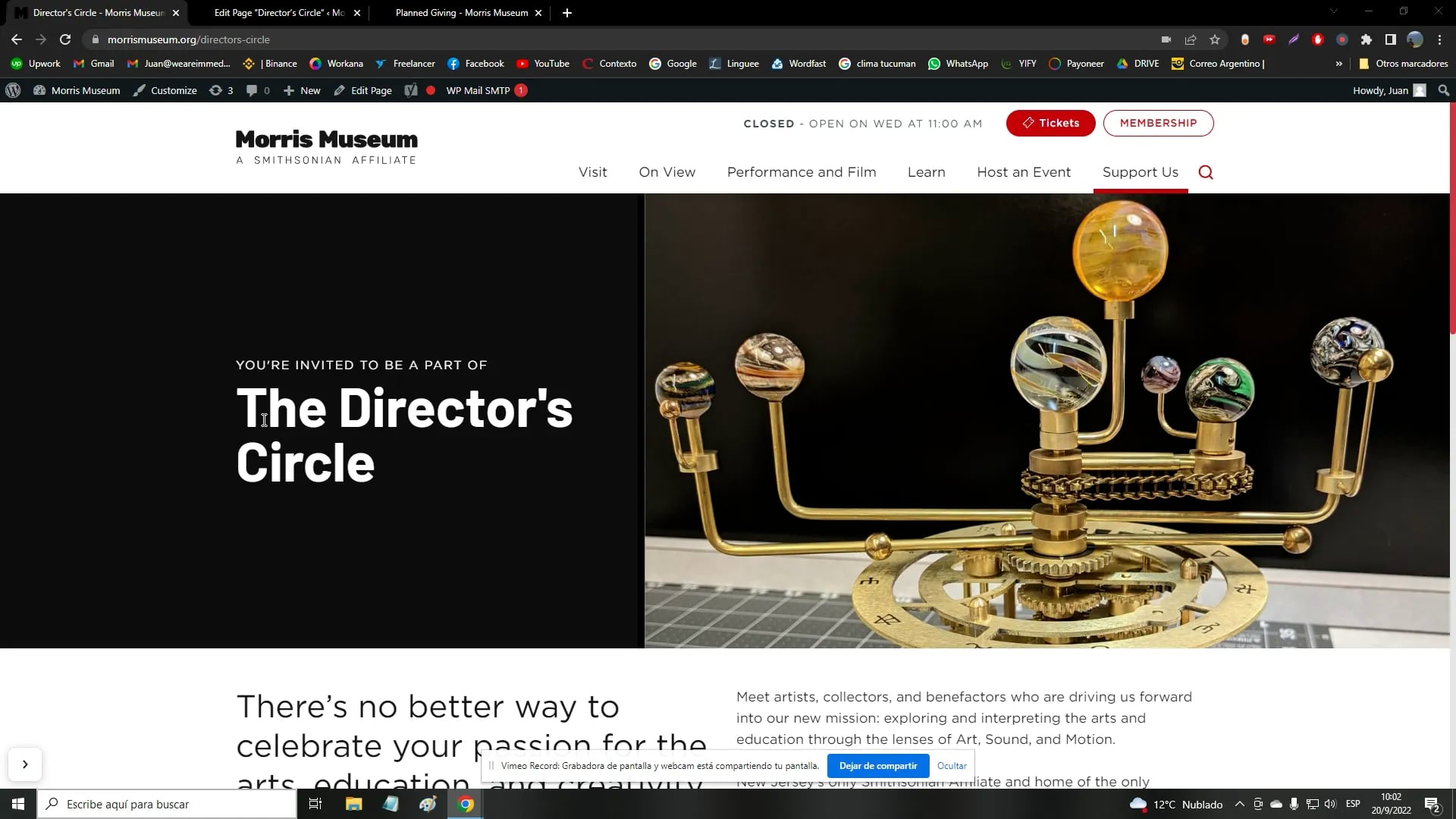Image resolution: width=1456 pixels, height=819 pixels.
Task: Open the On View menu
Action: click(667, 172)
